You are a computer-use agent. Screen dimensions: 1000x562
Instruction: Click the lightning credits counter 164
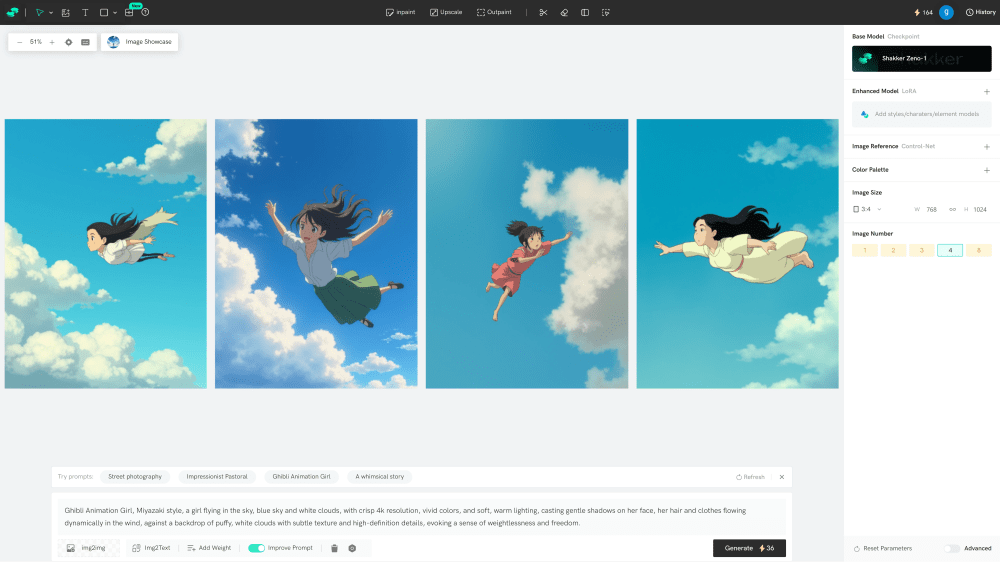[923, 12]
